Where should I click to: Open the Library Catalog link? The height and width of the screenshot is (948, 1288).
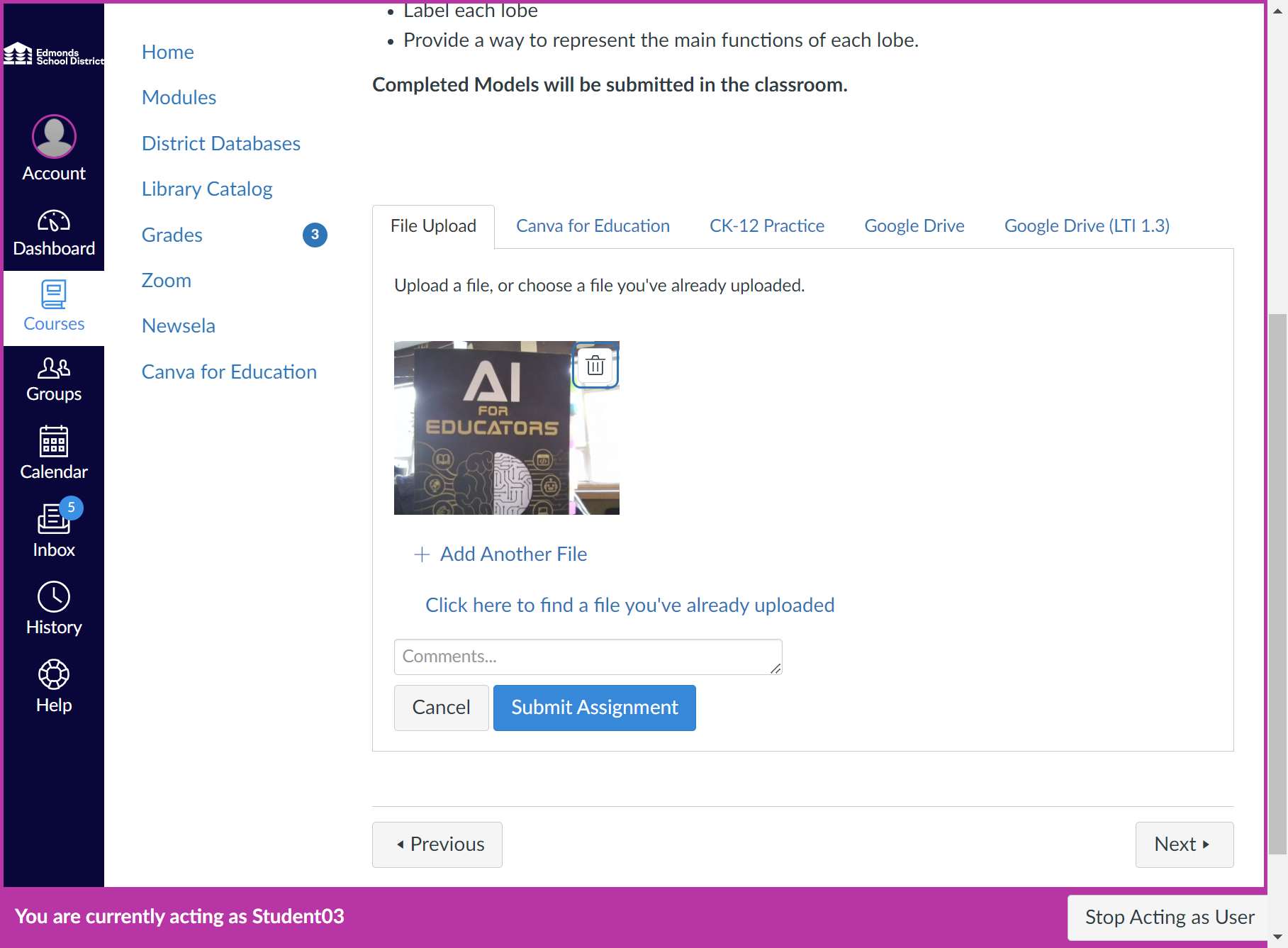pos(207,189)
